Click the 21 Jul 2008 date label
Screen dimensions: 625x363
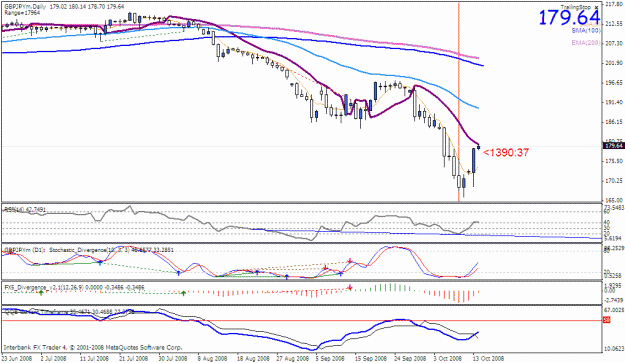tap(134, 358)
